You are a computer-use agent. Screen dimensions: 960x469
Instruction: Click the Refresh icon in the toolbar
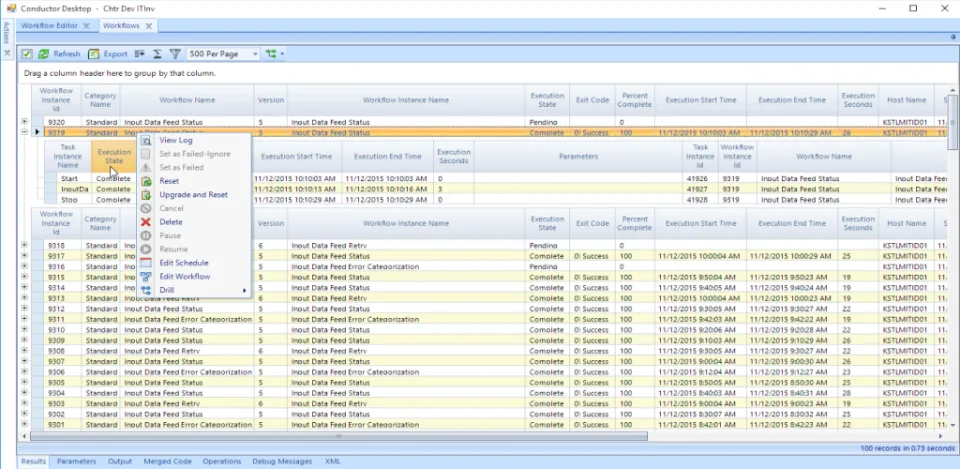(x=43, y=54)
